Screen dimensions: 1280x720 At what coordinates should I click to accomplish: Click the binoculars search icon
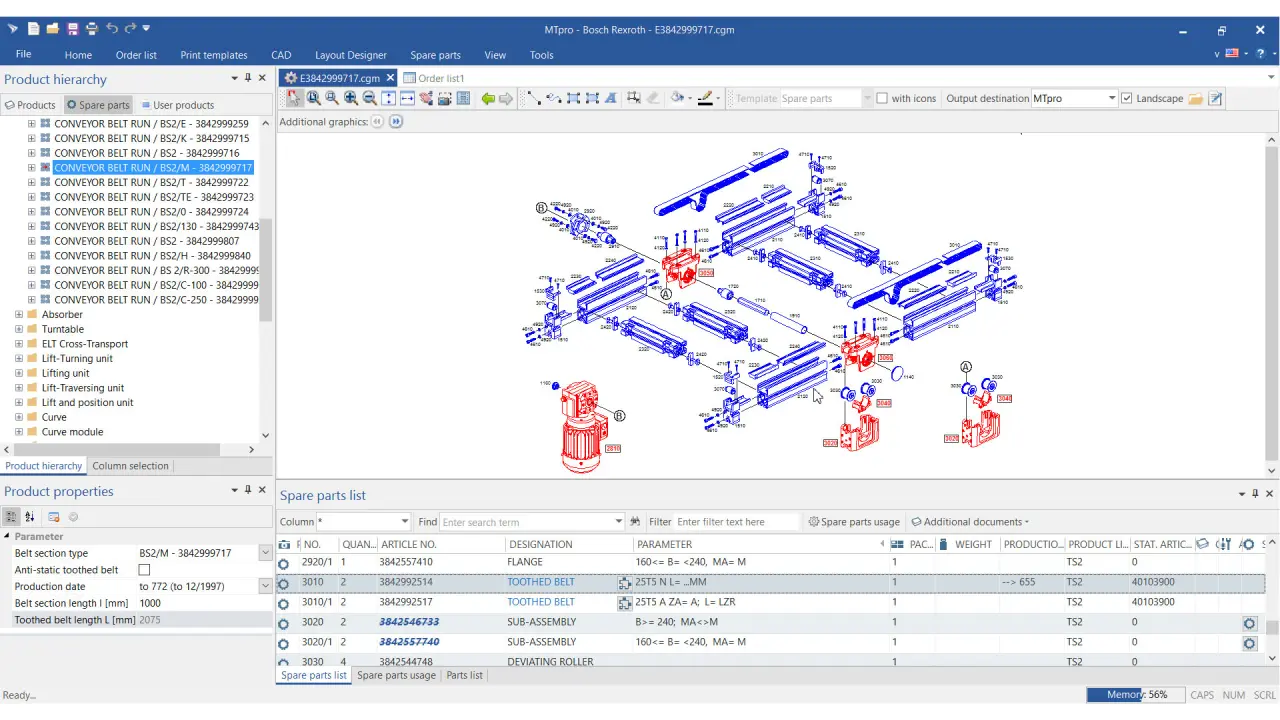(635, 522)
